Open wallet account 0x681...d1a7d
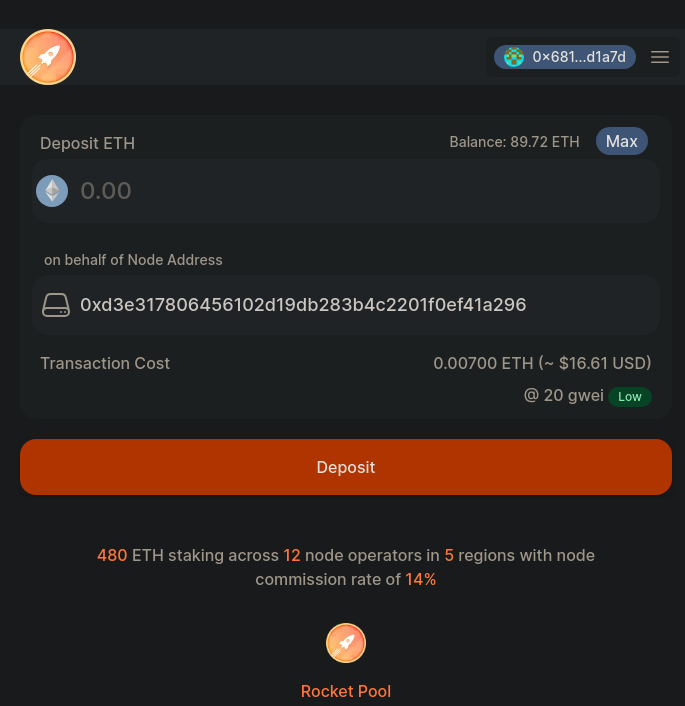 click(578, 57)
